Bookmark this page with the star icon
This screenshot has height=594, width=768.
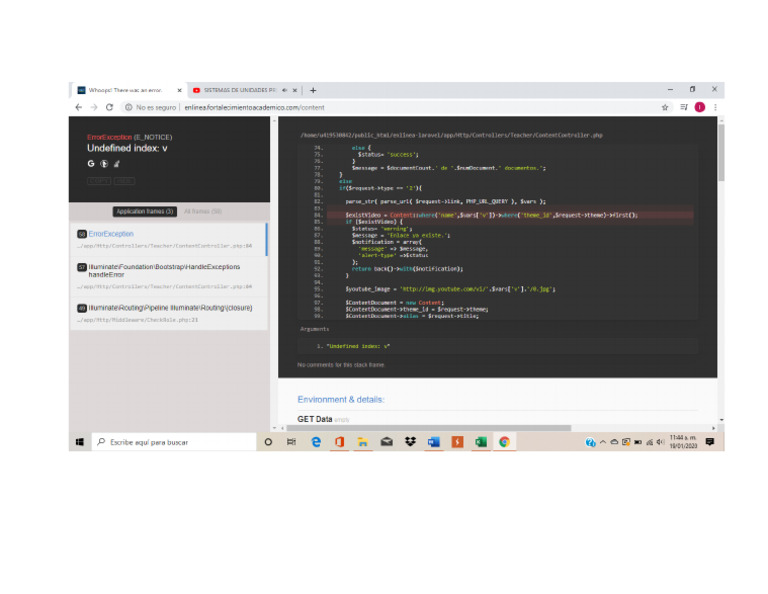665,107
